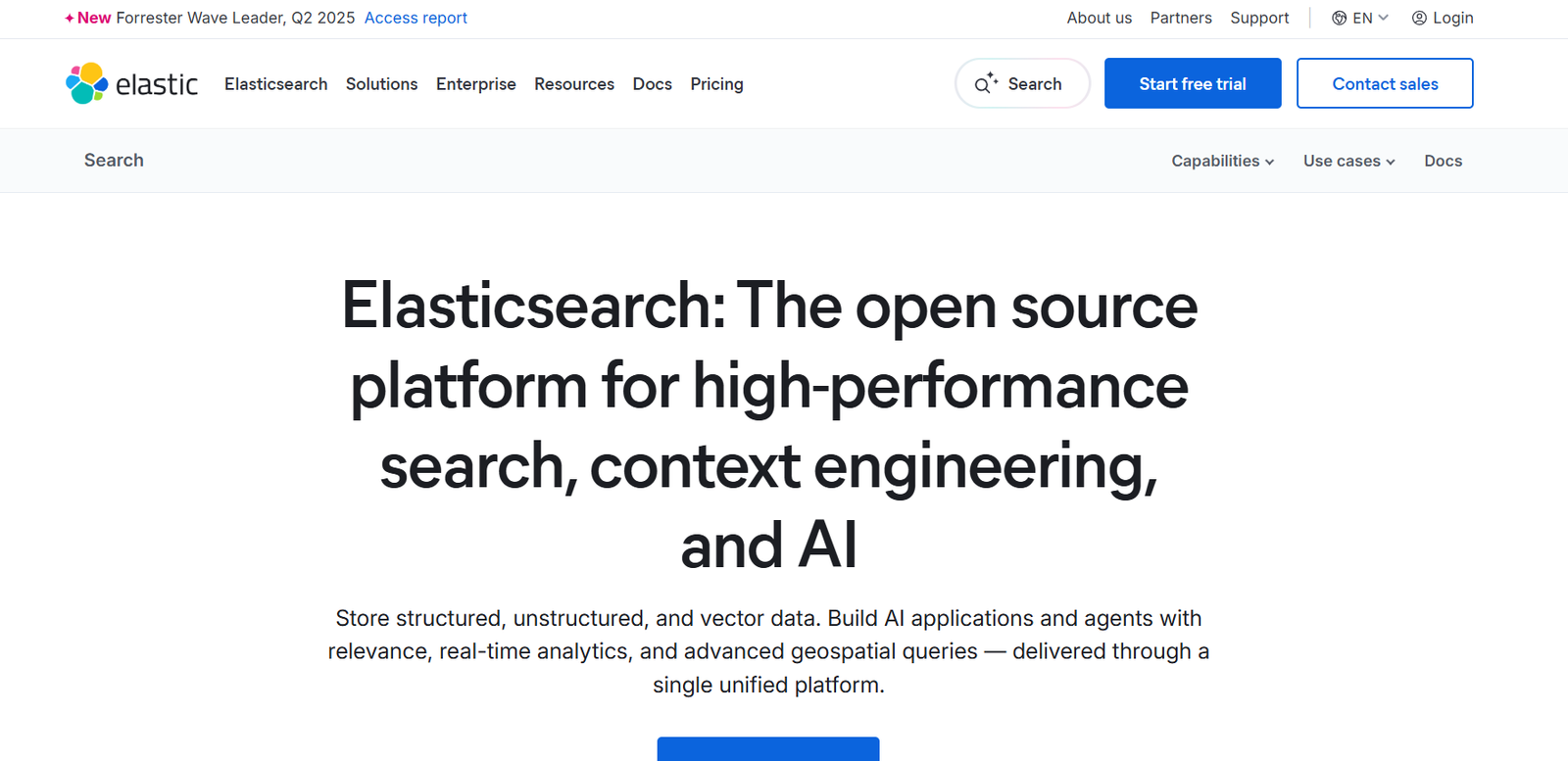Click the AI search magnifier icon

coord(985,83)
